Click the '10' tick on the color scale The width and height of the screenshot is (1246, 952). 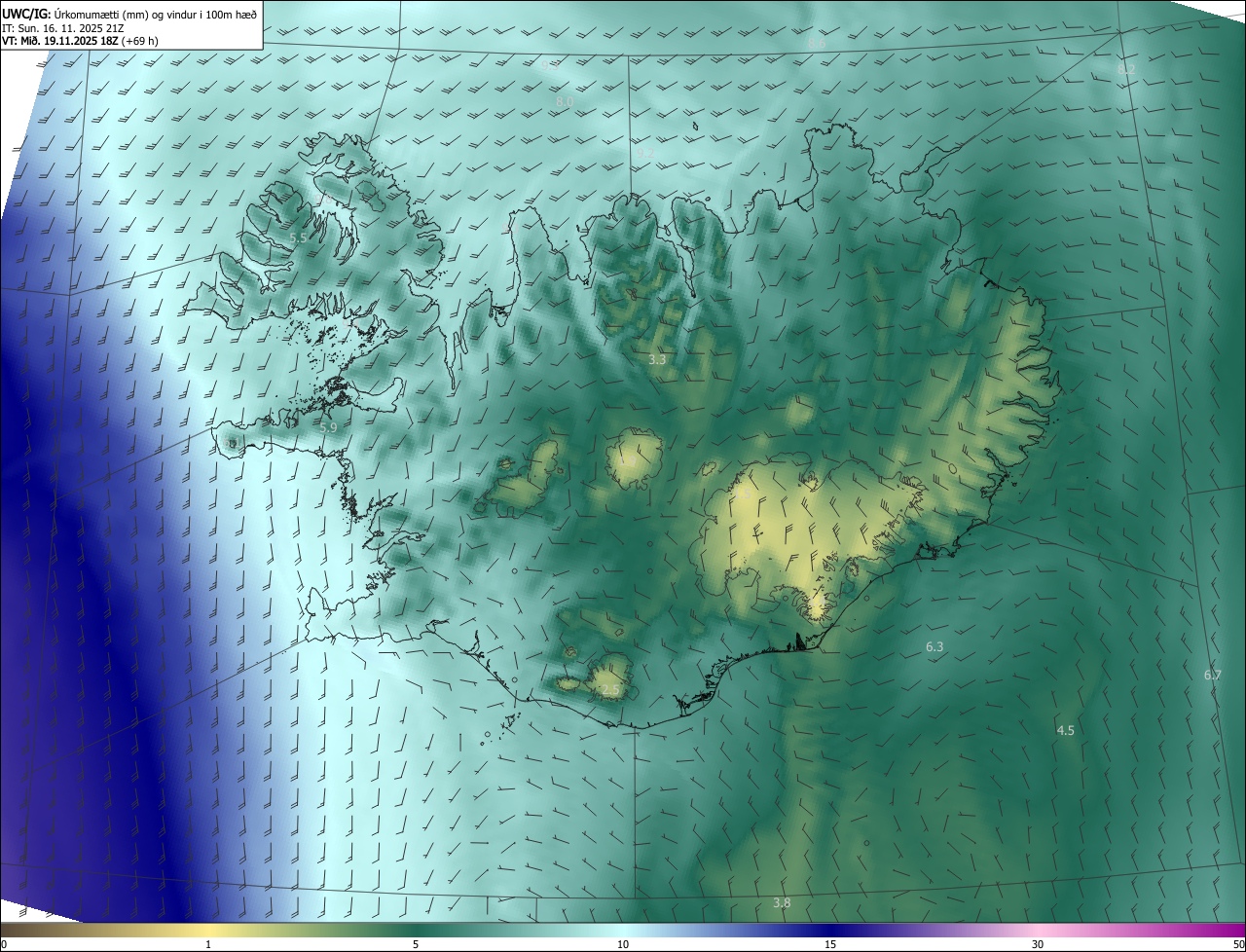623,945
